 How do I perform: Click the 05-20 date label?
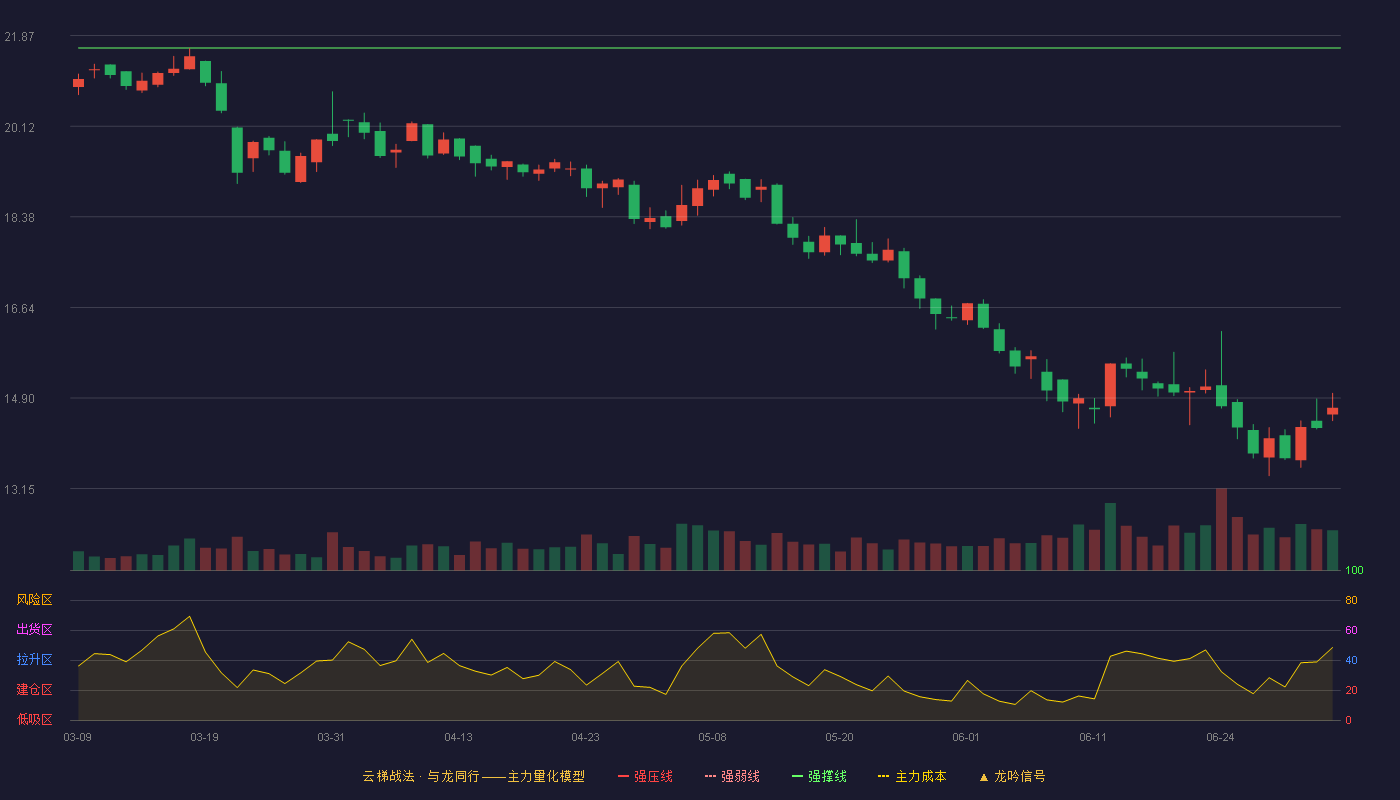(x=840, y=737)
